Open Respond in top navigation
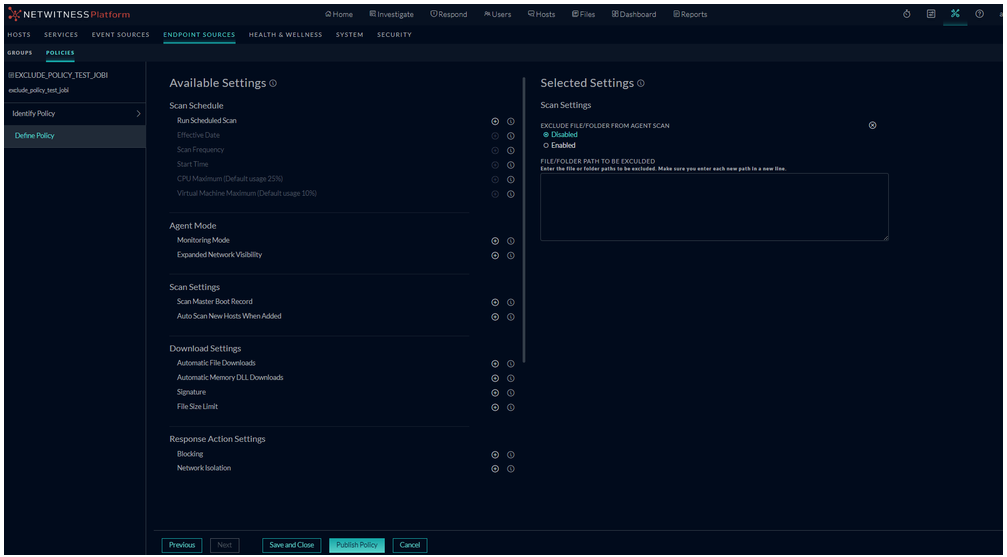 [449, 14]
